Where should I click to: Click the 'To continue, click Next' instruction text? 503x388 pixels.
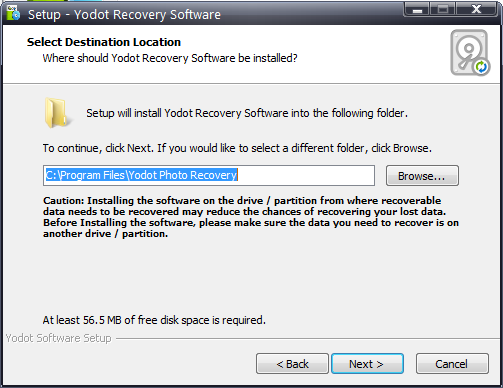[237, 148]
